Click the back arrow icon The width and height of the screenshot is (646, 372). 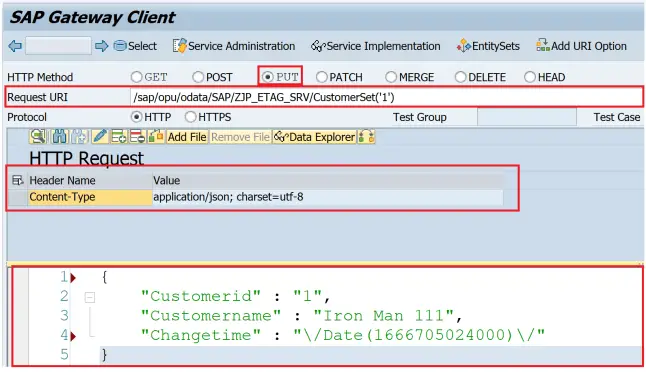pos(15,46)
